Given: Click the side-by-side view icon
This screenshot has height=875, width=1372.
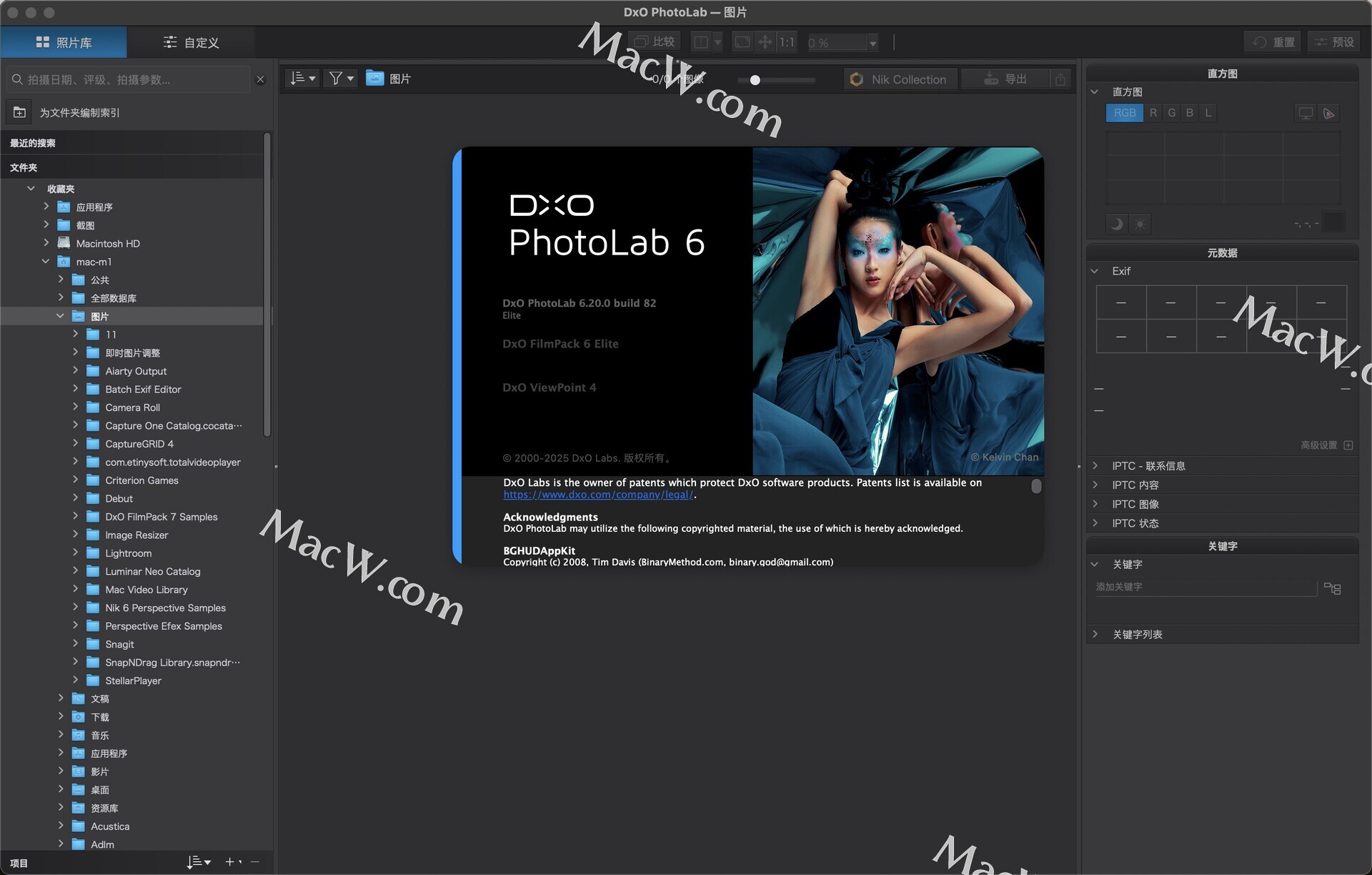Looking at the screenshot, I should (x=701, y=42).
